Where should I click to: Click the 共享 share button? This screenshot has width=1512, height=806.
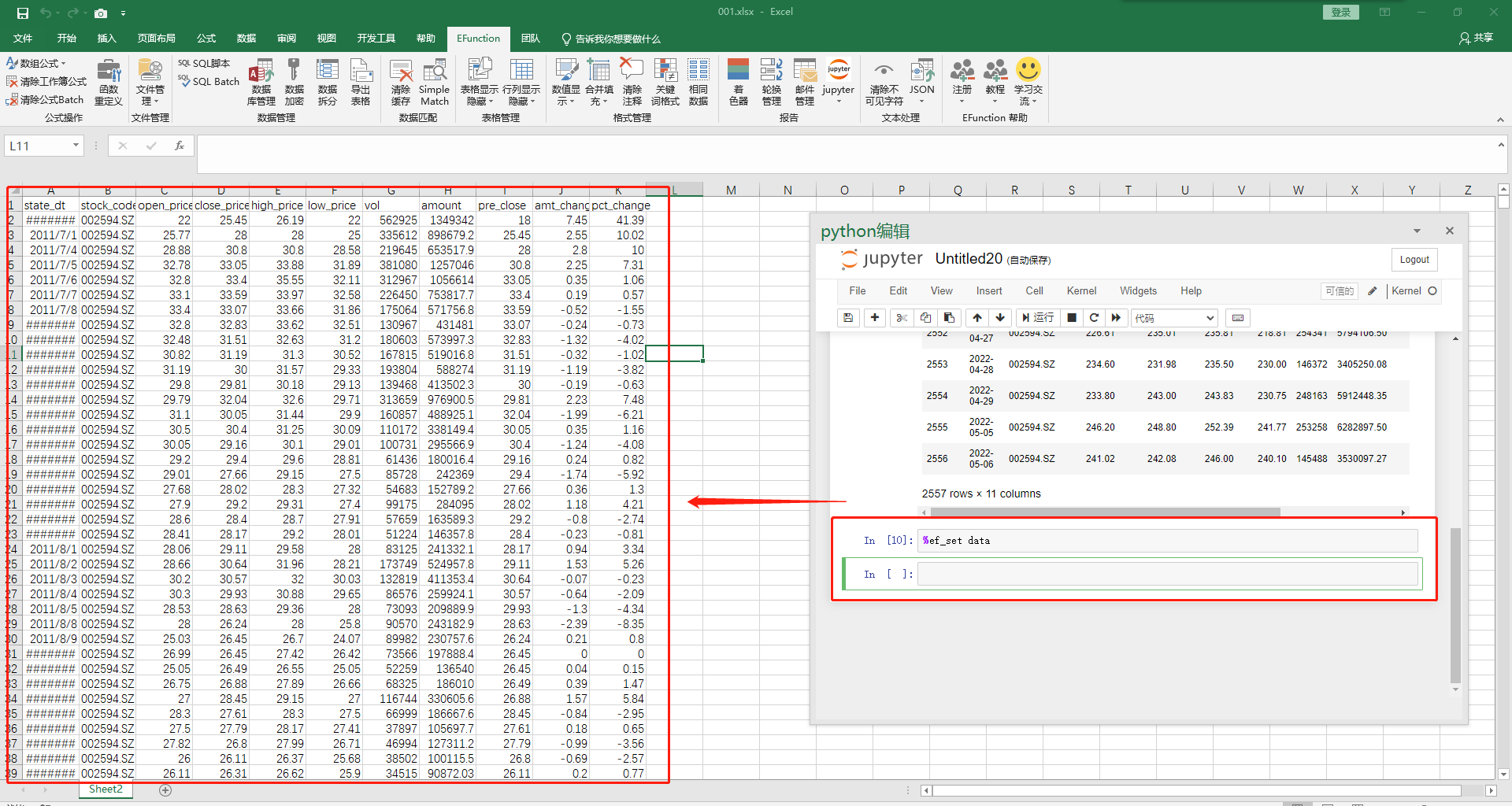(1476, 38)
